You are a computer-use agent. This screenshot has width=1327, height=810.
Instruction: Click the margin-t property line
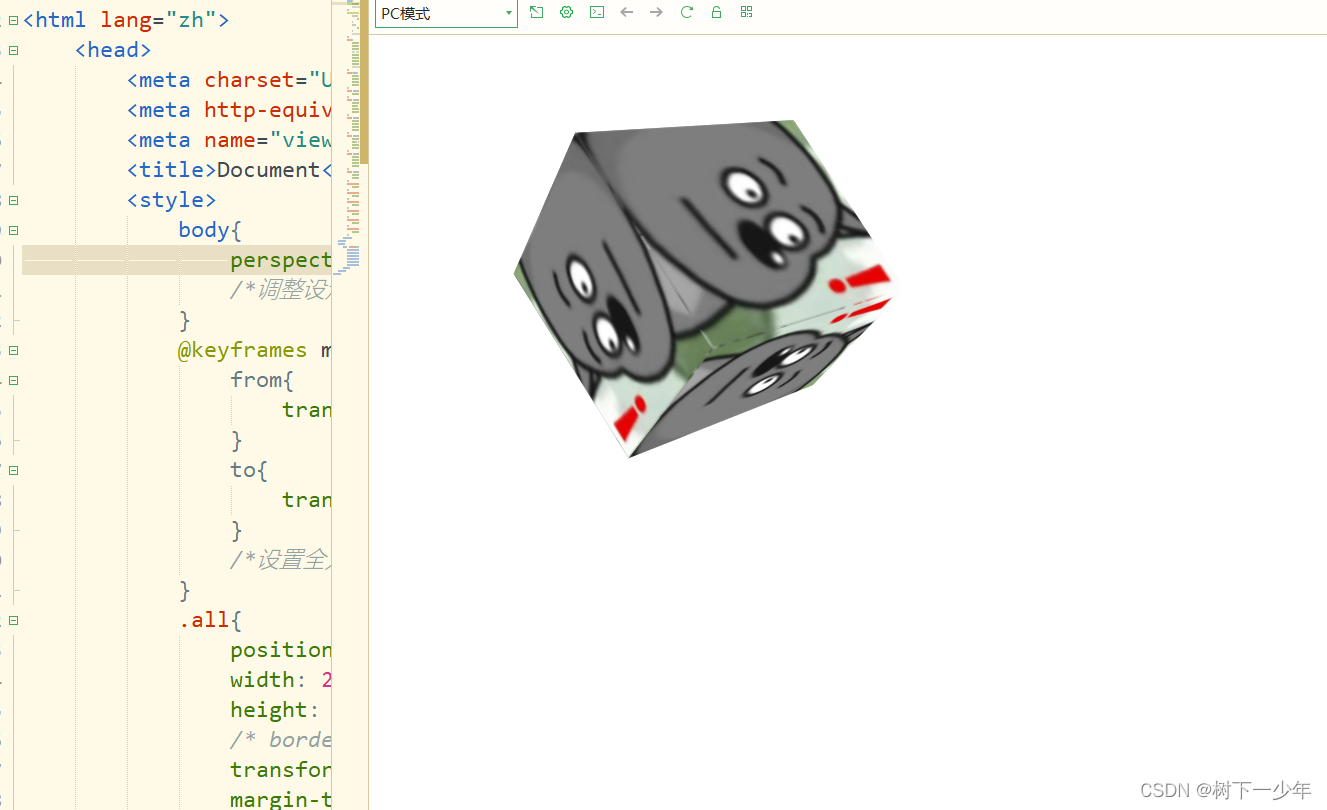281,800
